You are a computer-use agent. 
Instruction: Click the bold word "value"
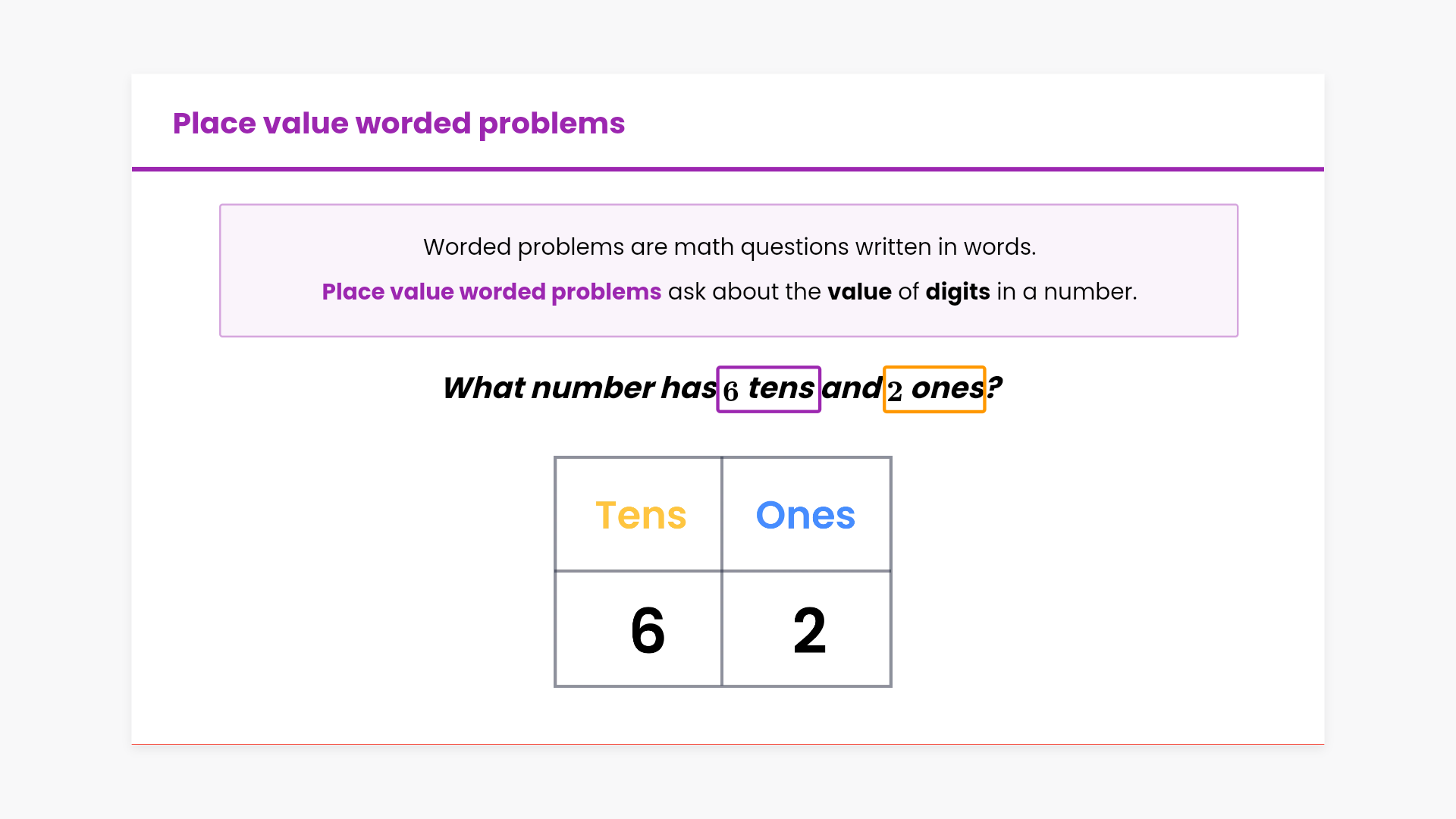click(x=859, y=292)
